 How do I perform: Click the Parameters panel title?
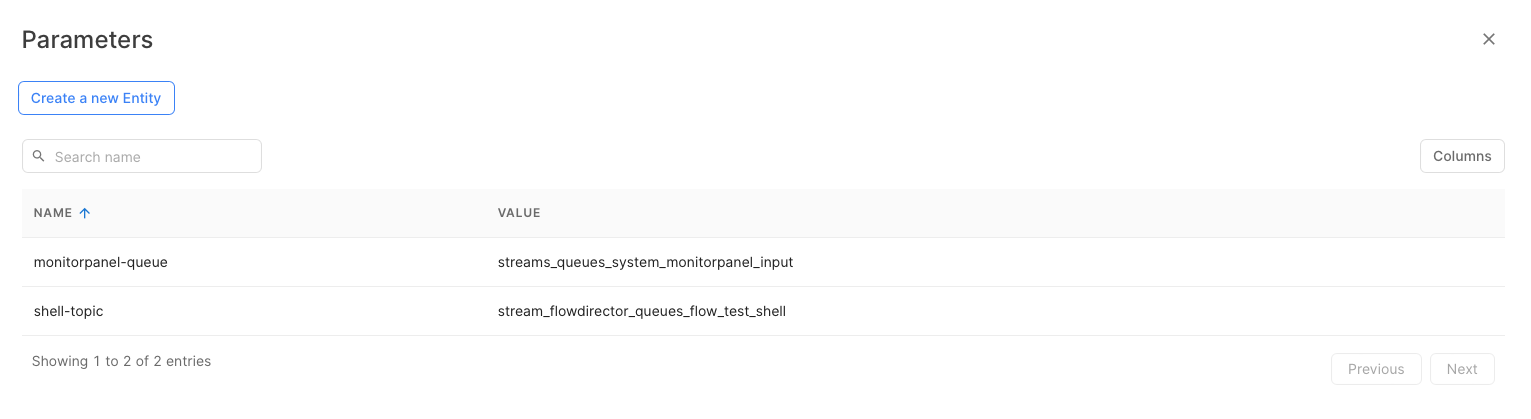tap(87, 40)
